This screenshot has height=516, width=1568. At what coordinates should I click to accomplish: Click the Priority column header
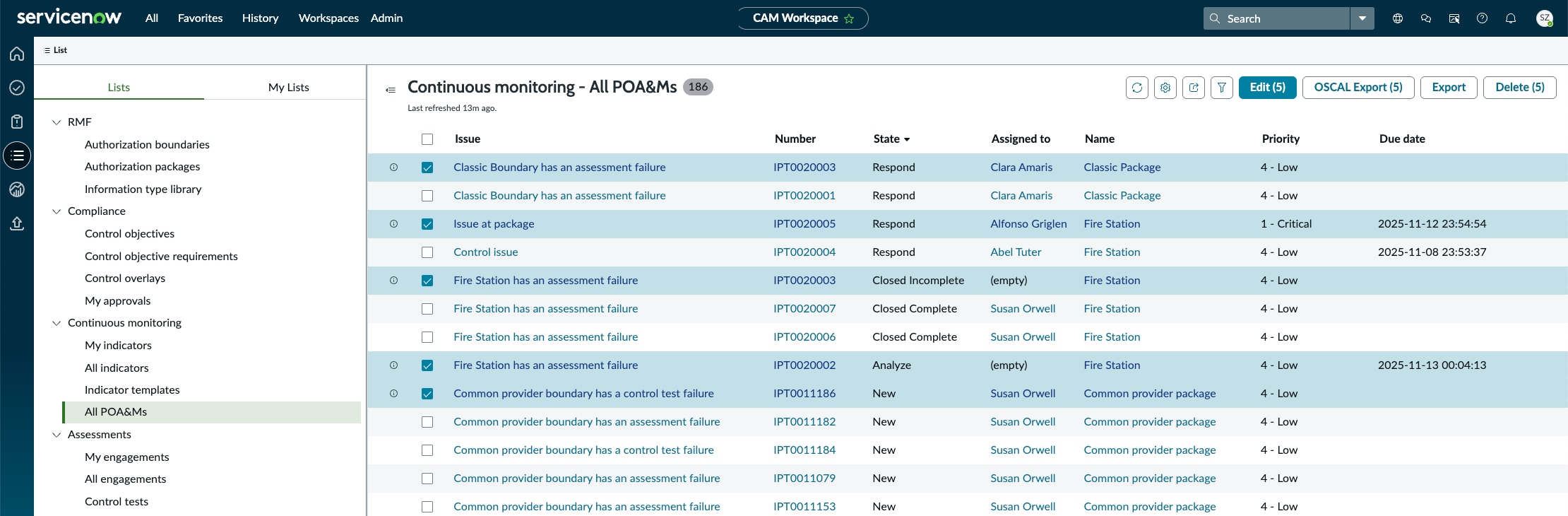pos(1281,139)
